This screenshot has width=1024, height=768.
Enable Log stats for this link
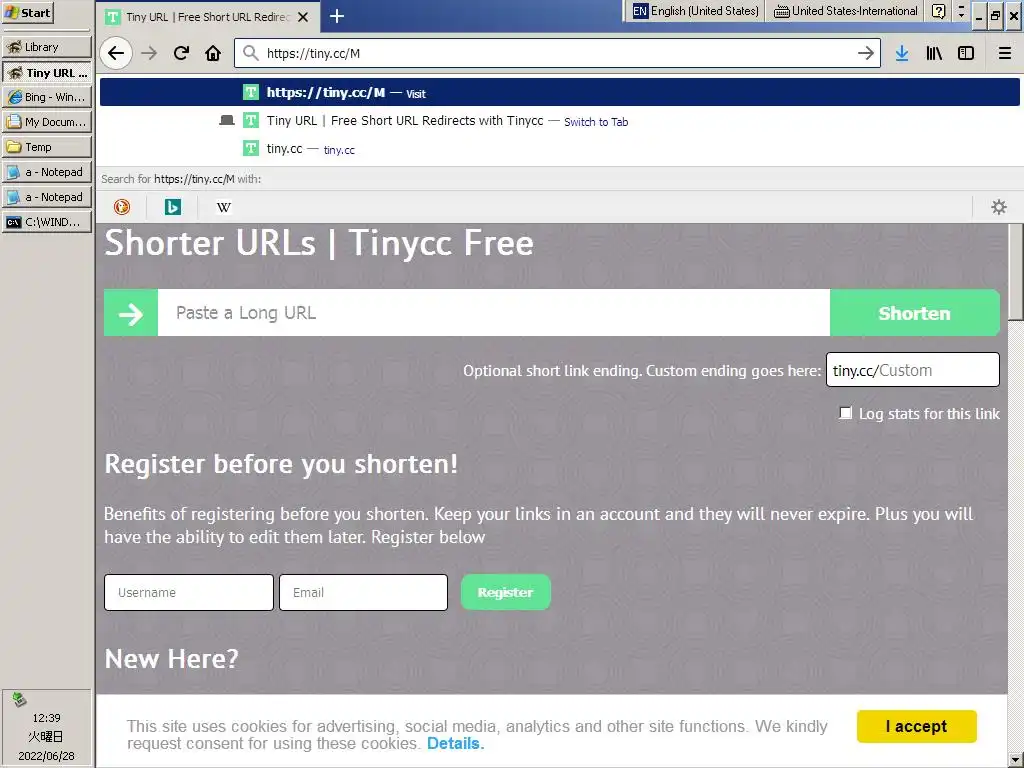point(845,413)
